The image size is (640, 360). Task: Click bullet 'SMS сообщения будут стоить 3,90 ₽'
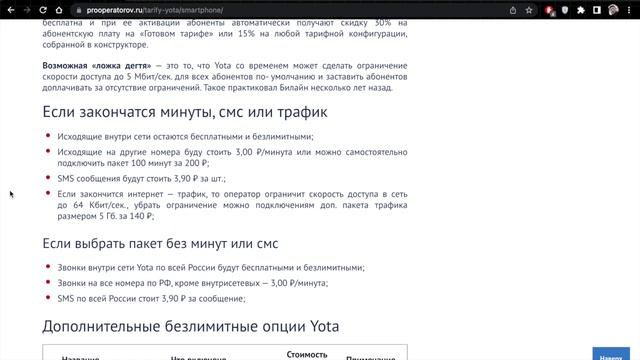[141, 178]
